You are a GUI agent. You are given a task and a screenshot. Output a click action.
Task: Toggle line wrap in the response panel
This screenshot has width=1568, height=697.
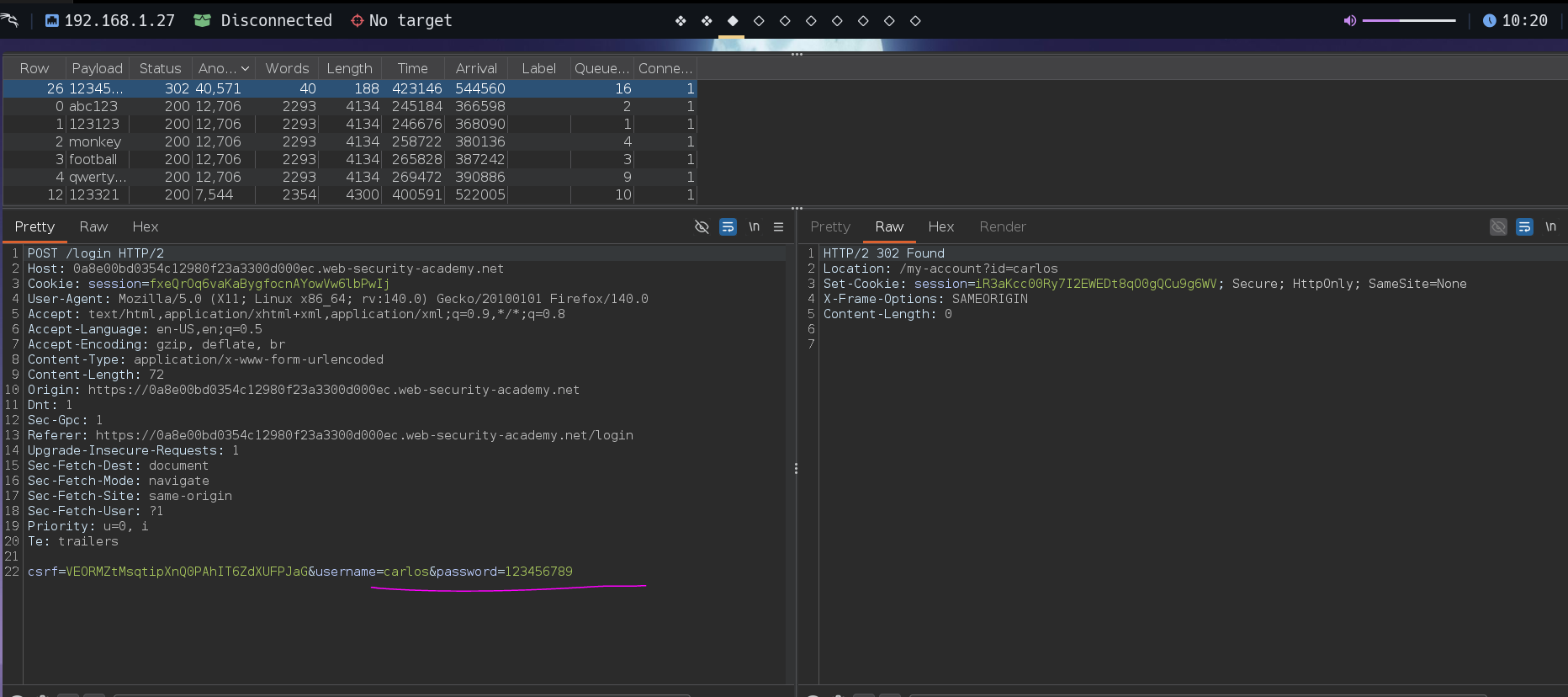pos(1524,226)
